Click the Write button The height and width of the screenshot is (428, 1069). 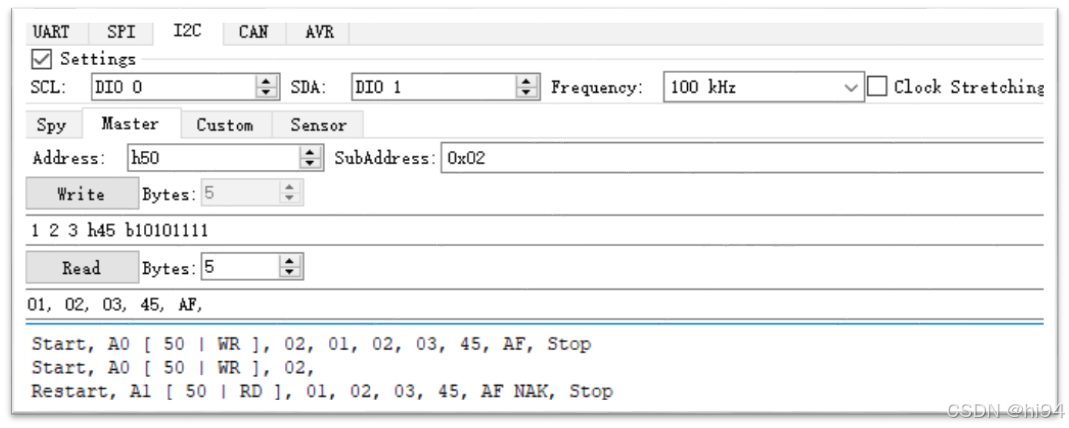click(82, 194)
